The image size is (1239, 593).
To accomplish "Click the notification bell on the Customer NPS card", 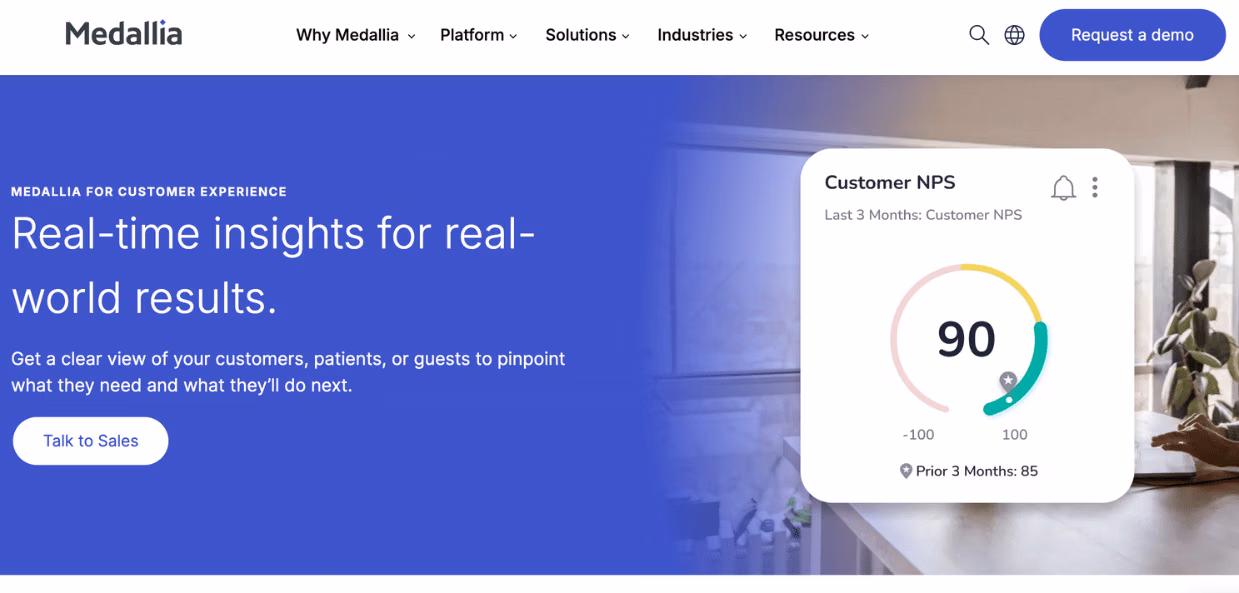I will coord(1063,187).
